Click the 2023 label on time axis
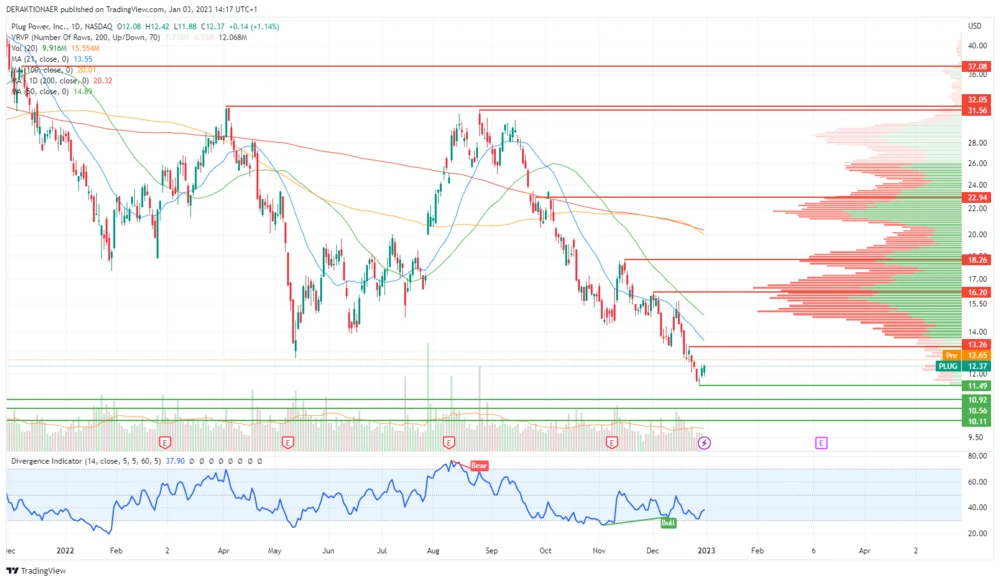The width and height of the screenshot is (1000, 582). pos(706,550)
